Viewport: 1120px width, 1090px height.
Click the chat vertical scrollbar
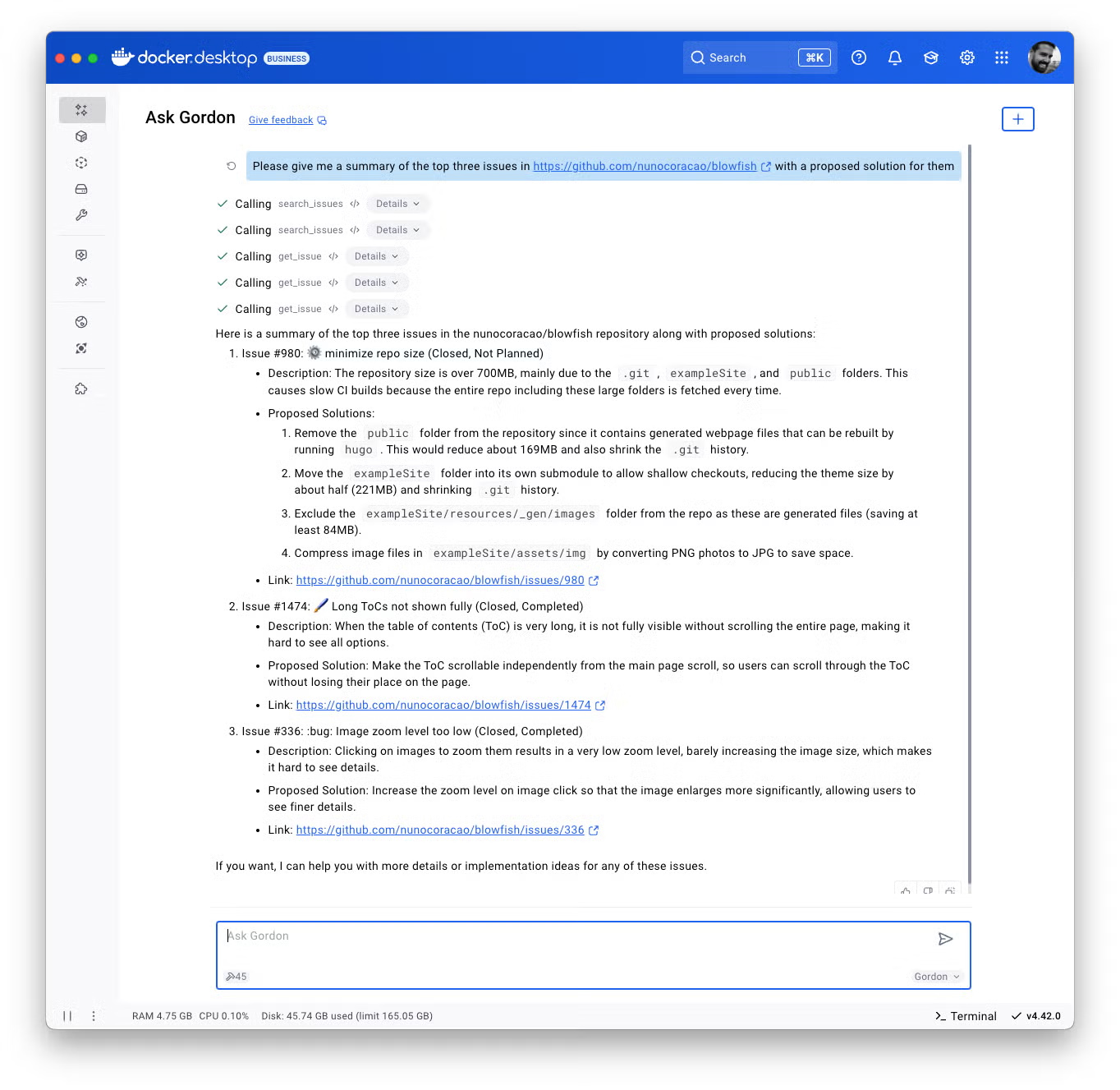tap(970, 513)
